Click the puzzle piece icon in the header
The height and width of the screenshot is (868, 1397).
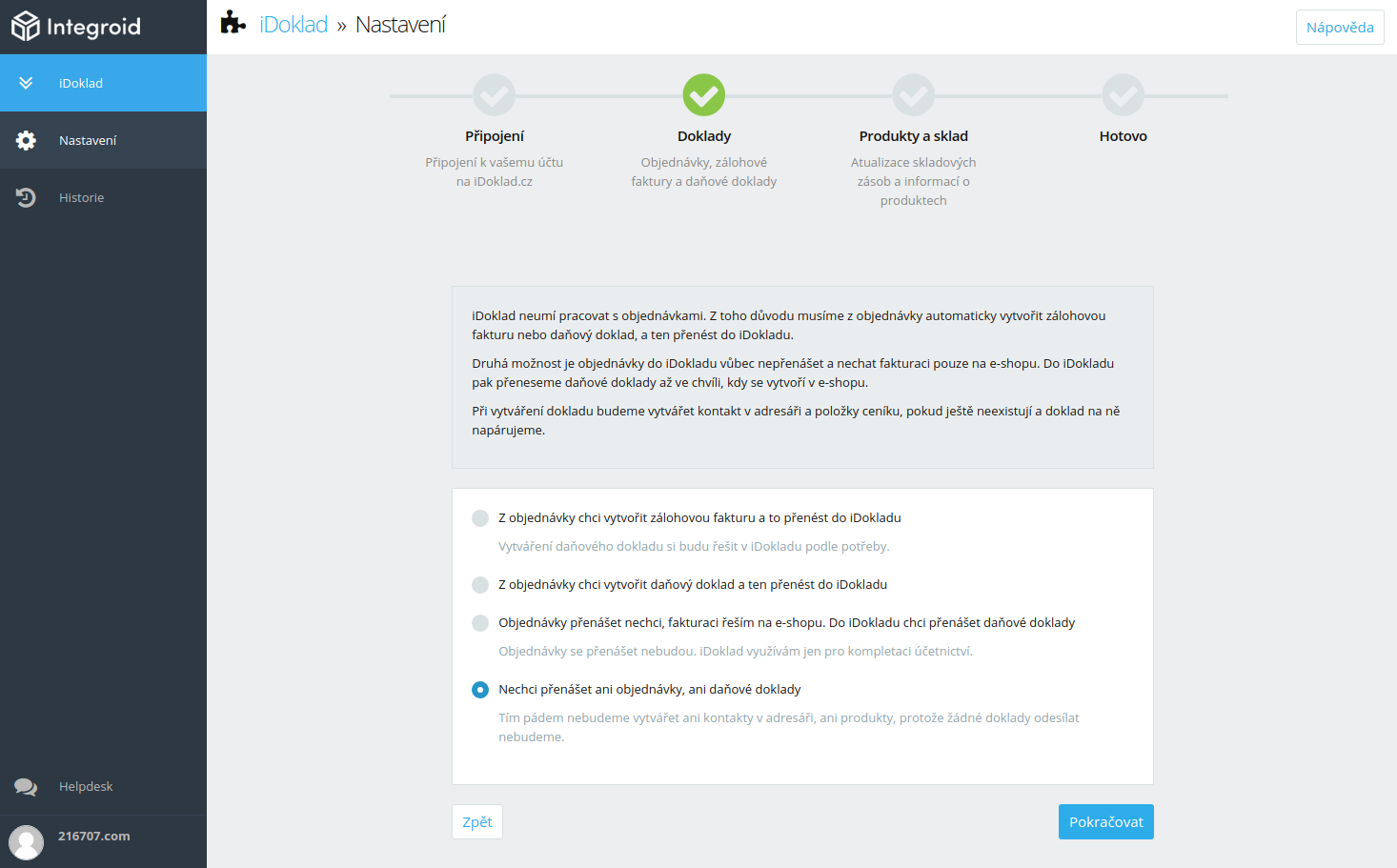click(x=233, y=23)
